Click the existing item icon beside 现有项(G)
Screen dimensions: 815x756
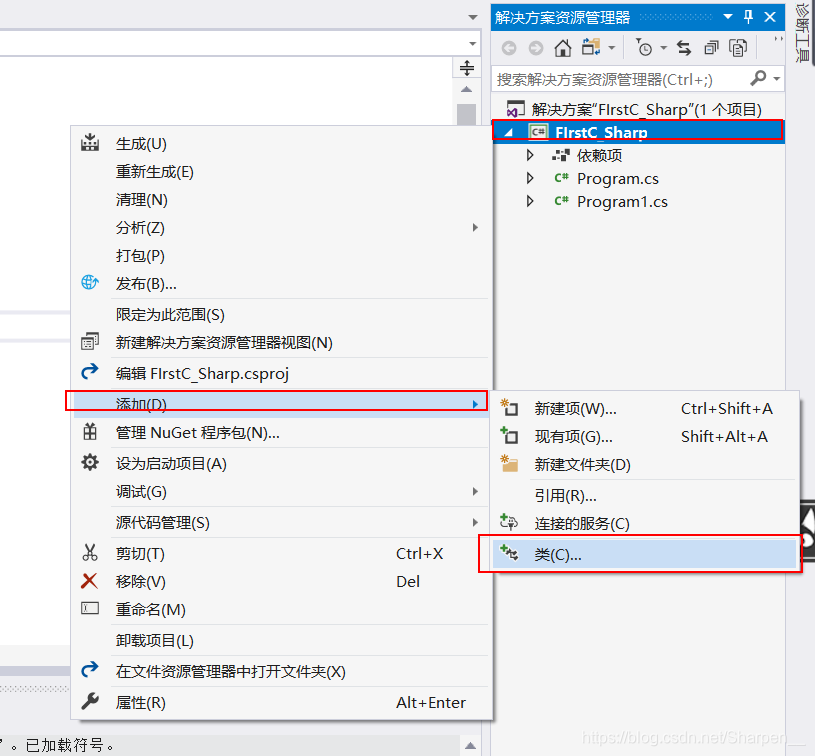pyautogui.click(x=509, y=436)
